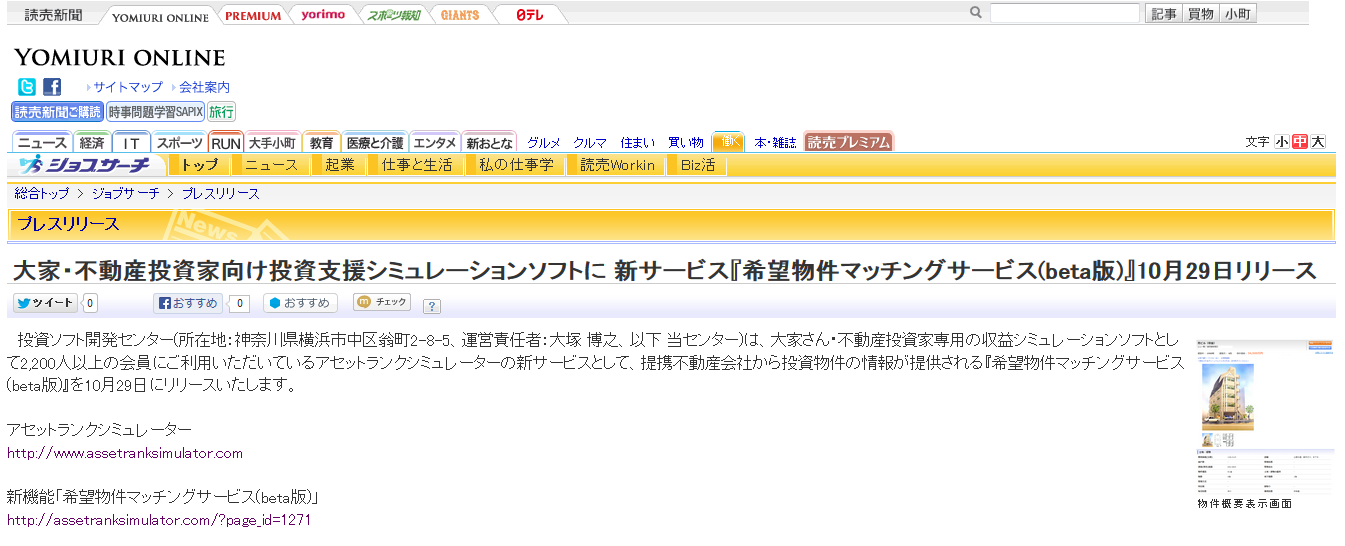Set text size to large (大)

[x=1317, y=142]
